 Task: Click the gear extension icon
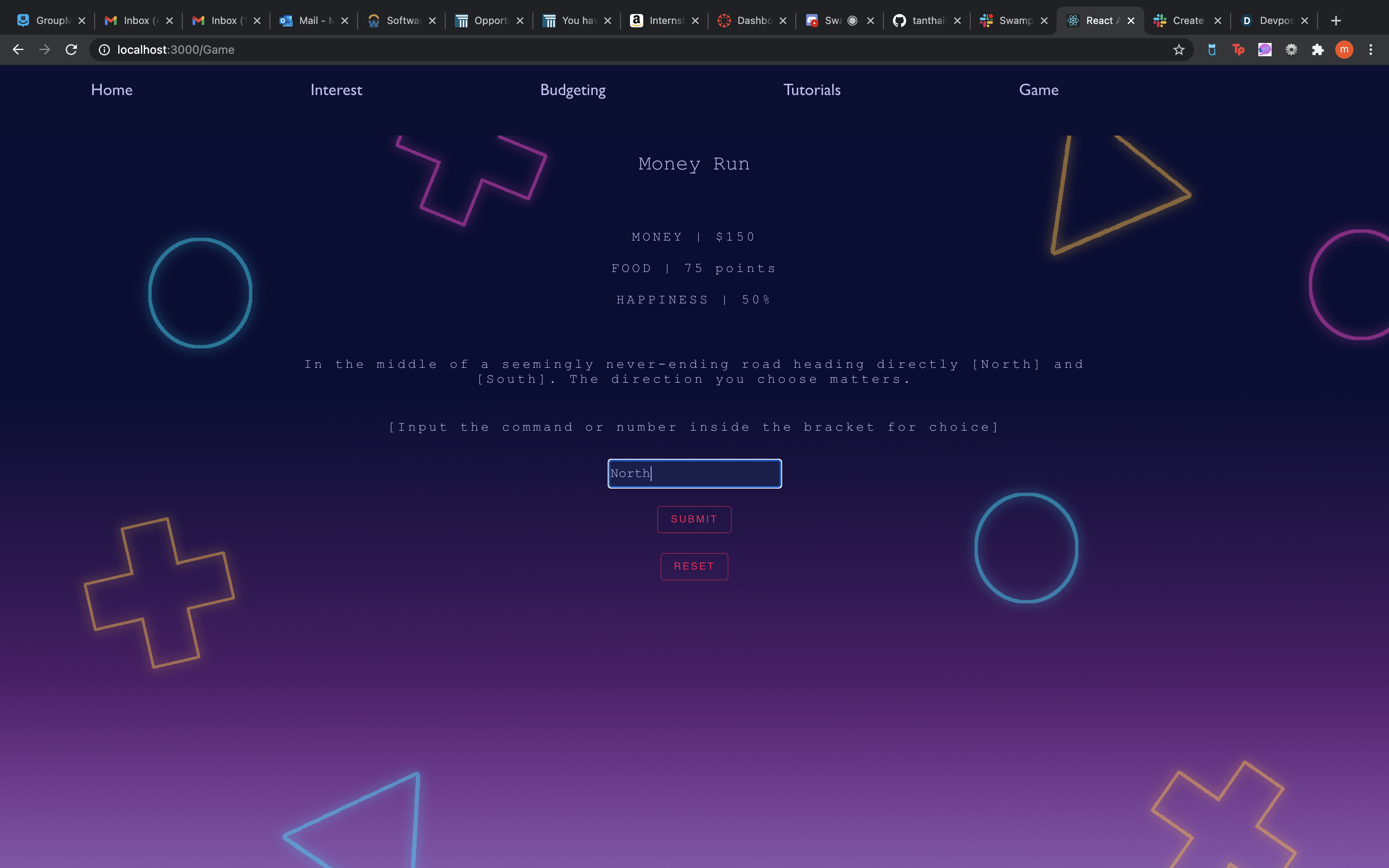tap(1291, 50)
